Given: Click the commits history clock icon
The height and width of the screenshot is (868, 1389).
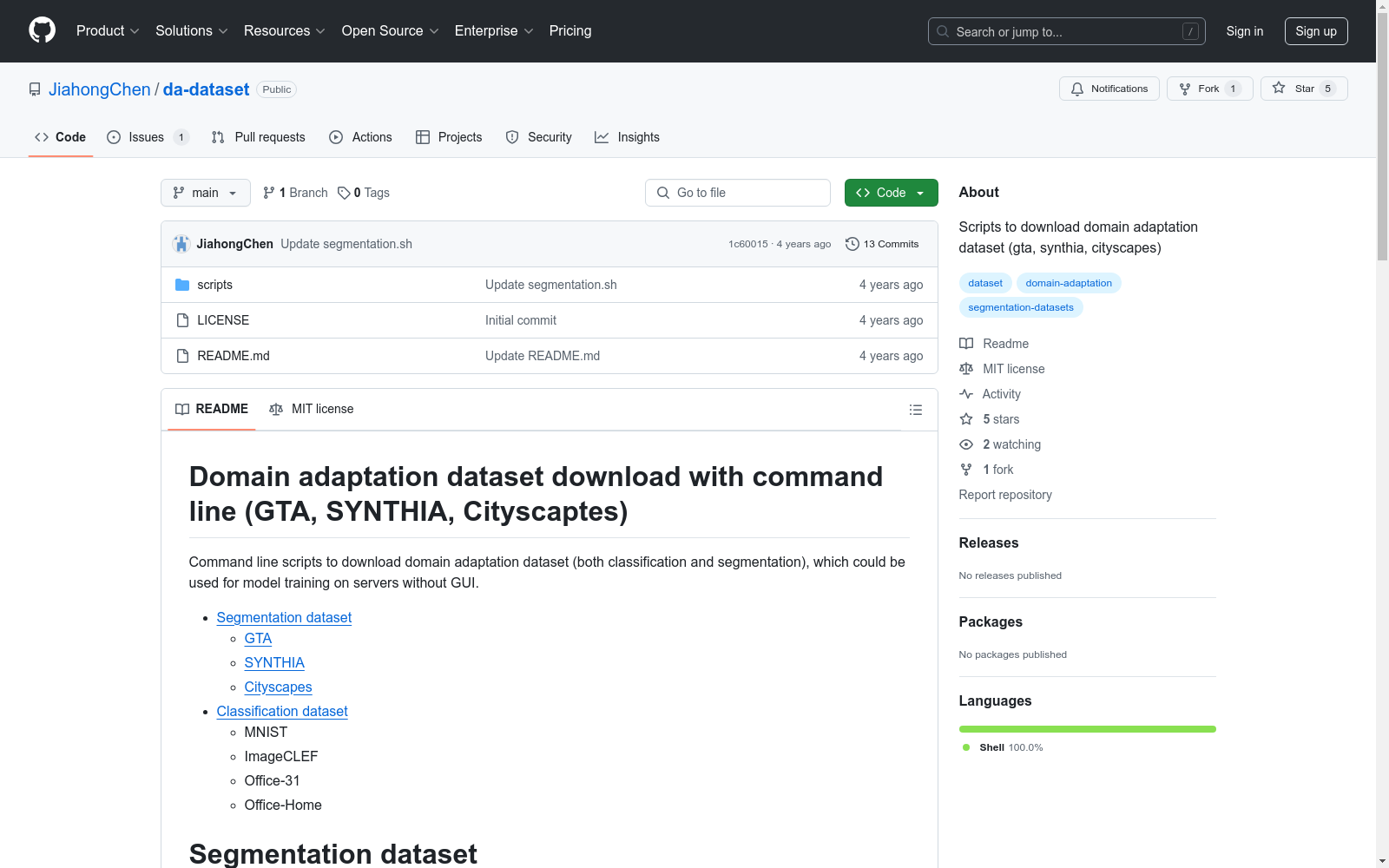Looking at the screenshot, I should point(852,244).
